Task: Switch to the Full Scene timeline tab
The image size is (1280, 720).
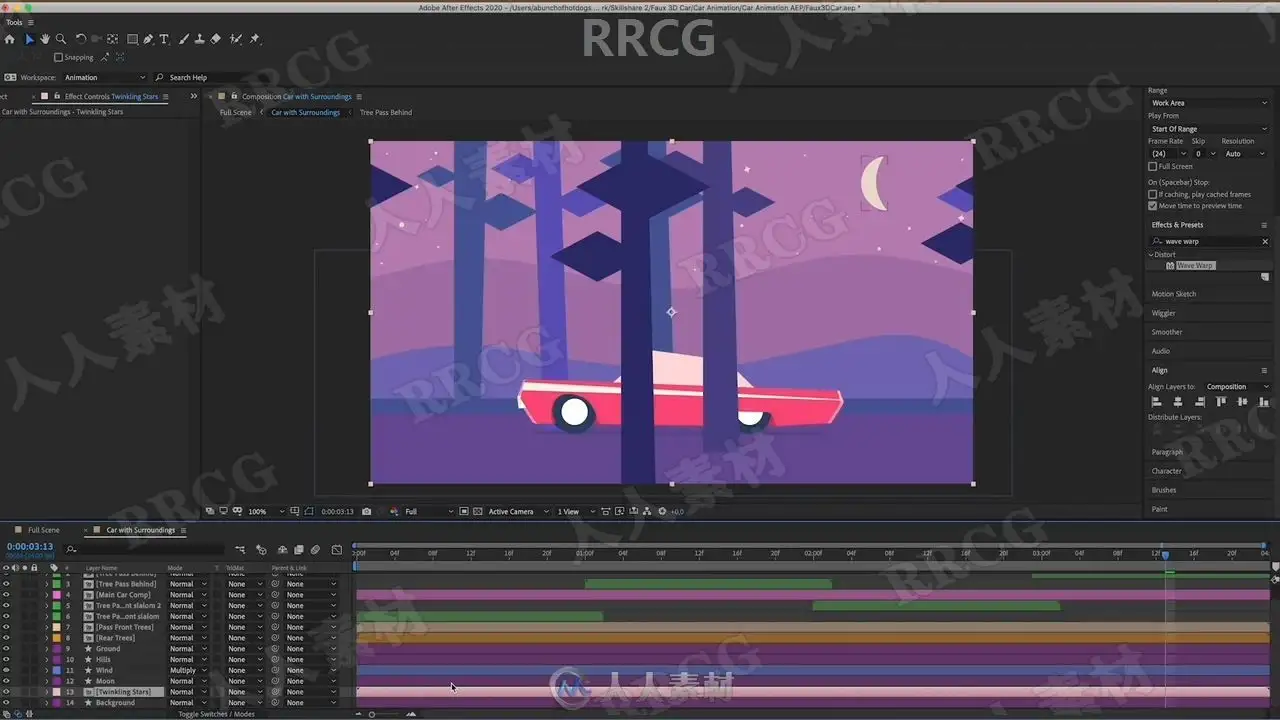Action: coord(43,530)
